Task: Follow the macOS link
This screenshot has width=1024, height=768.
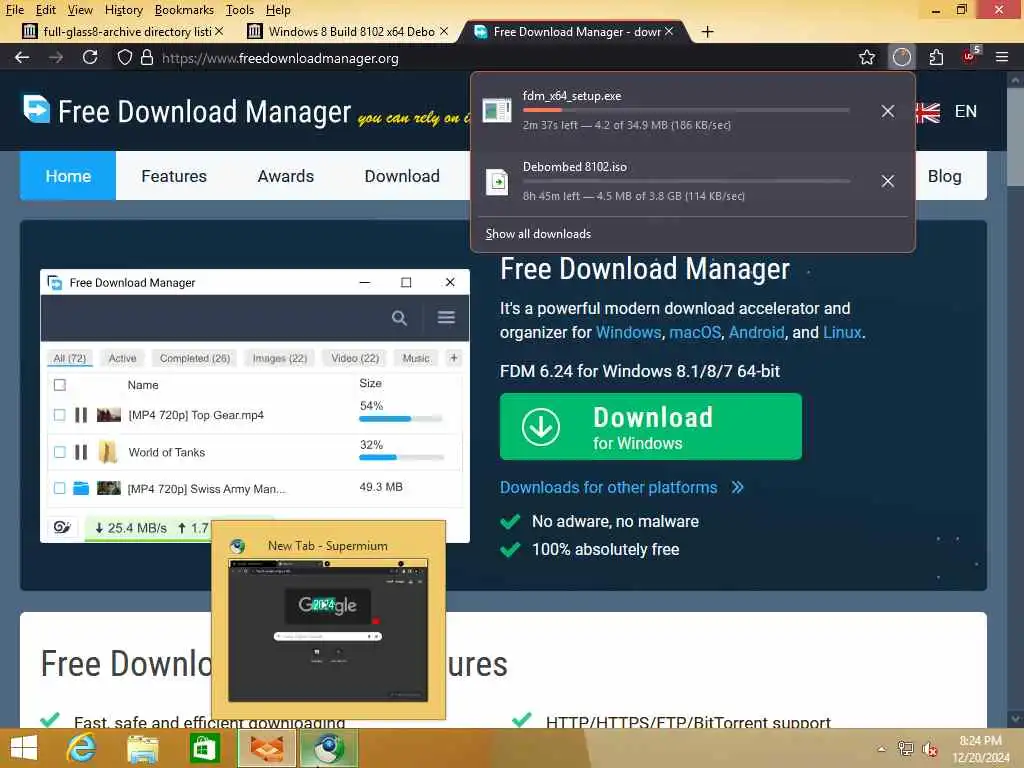Action: [x=695, y=332]
